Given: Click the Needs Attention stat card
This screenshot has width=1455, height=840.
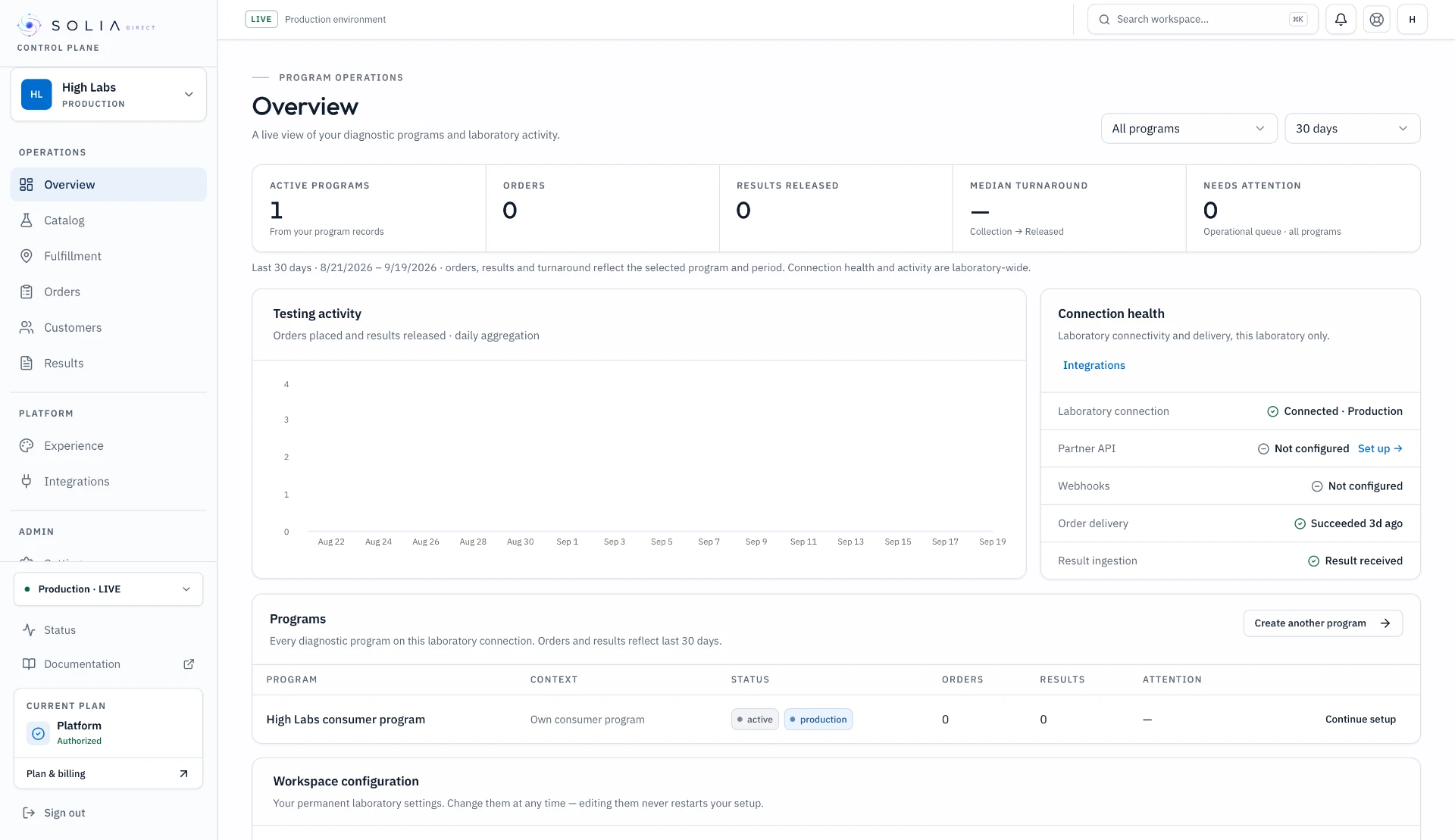Looking at the screenshot, I should 1303,208.
